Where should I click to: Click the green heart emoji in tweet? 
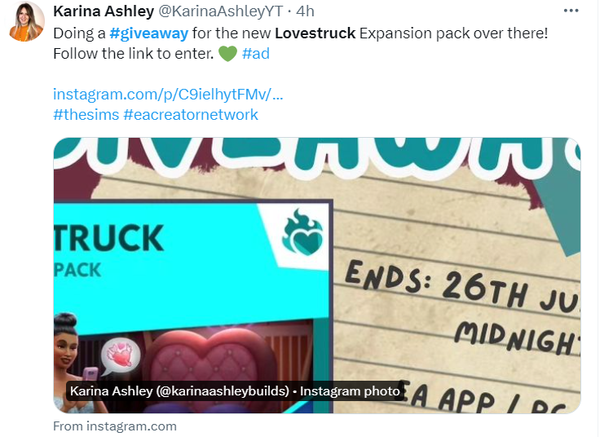click(x=228, y=54)
